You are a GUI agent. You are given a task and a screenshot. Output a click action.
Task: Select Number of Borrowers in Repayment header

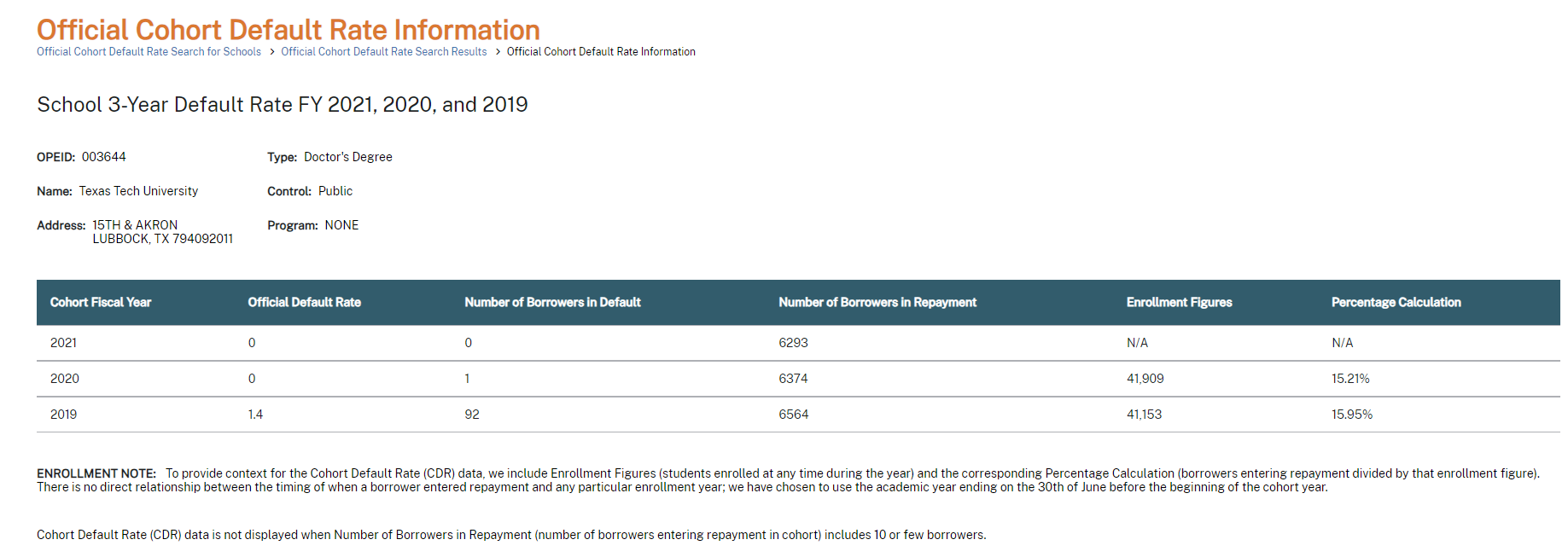877,303
